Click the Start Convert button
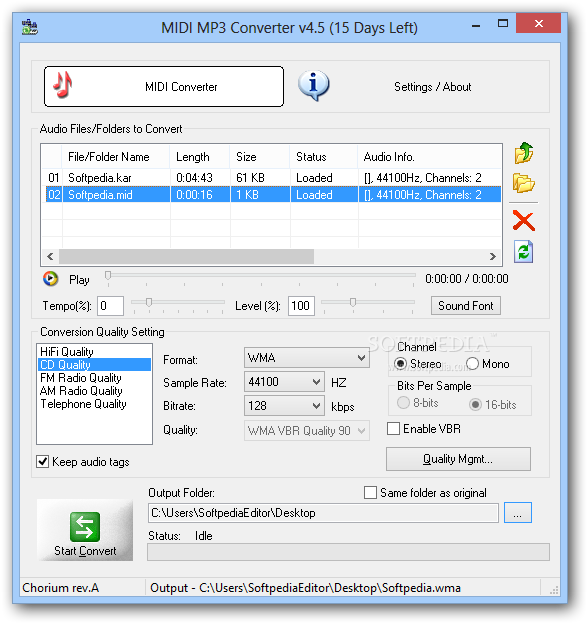The image size is (588, 624). tap(85, 530)
